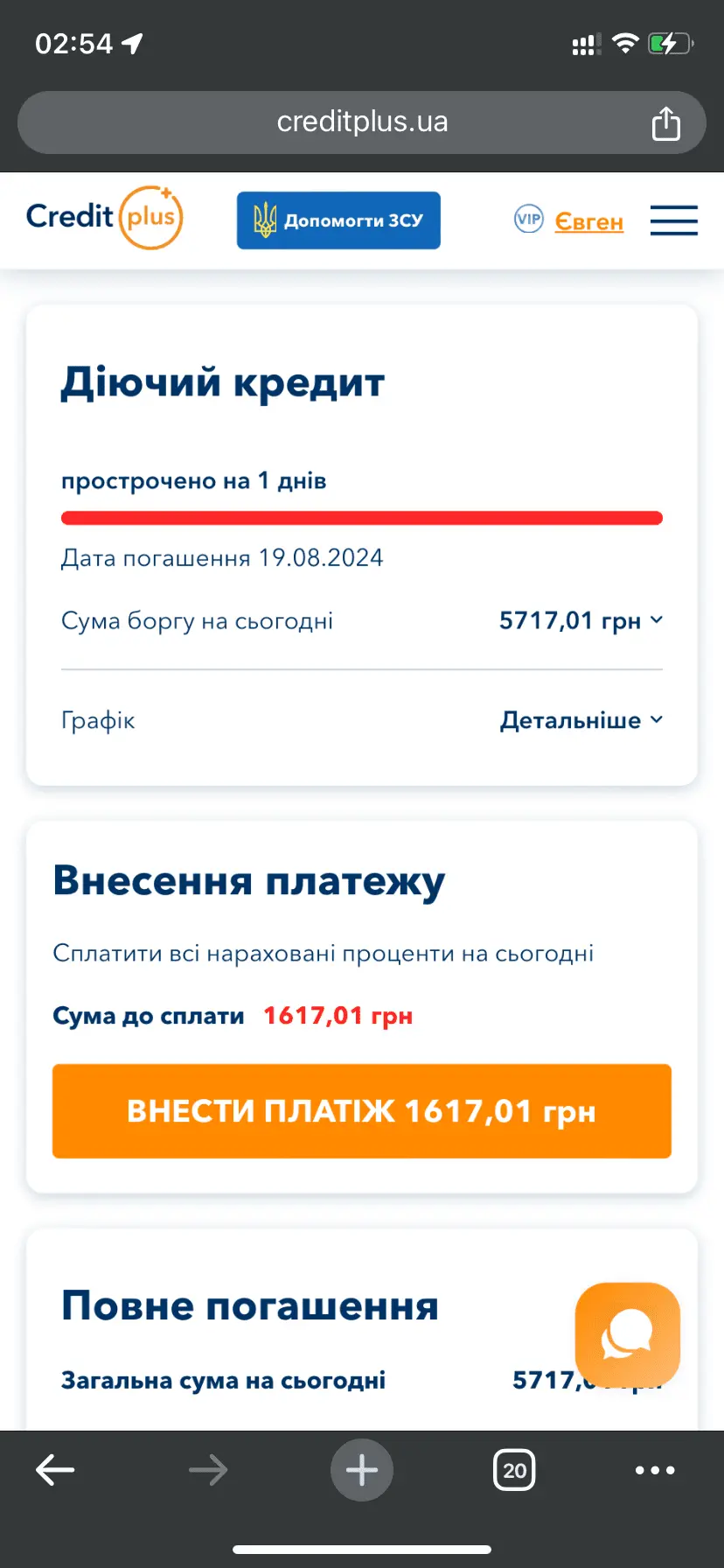Go back with the browser back arrow
The width and height of the screenshot is (724, 1568).
pyautogui.click(x=55, y=1470)
